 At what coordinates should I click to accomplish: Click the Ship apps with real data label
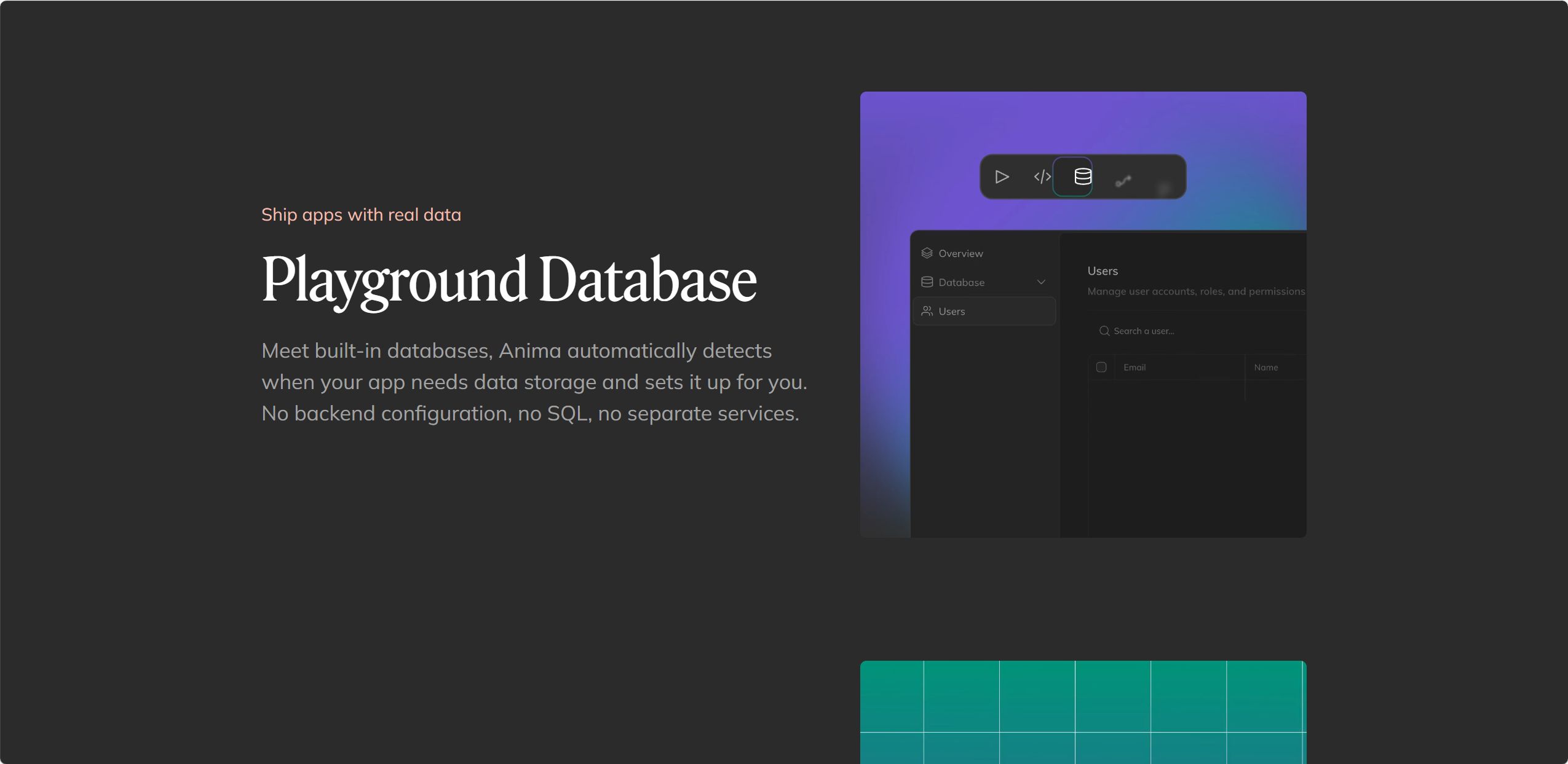coord(361,215)
